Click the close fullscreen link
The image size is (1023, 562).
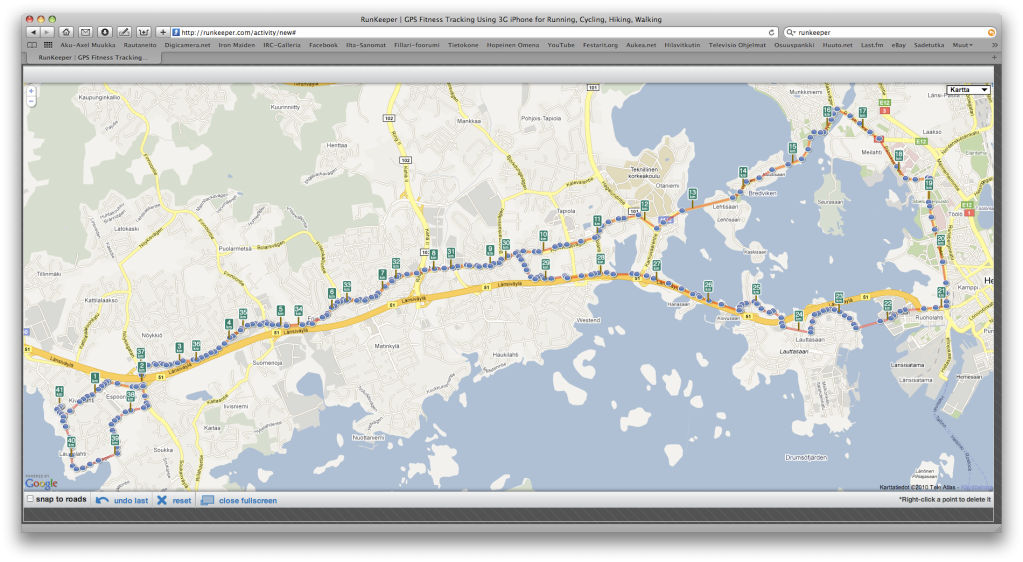coord(248,501)
